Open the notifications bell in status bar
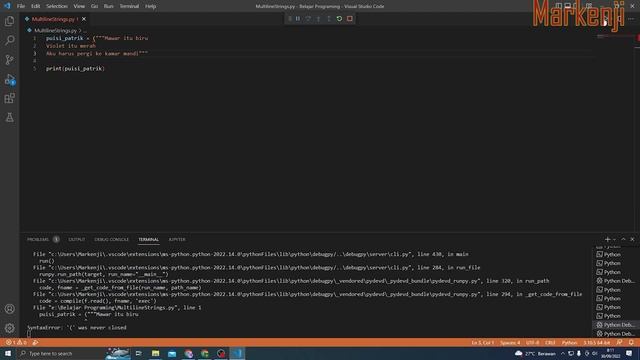The width and height of the screenshot is (640, 360). [x=631, y=343]
